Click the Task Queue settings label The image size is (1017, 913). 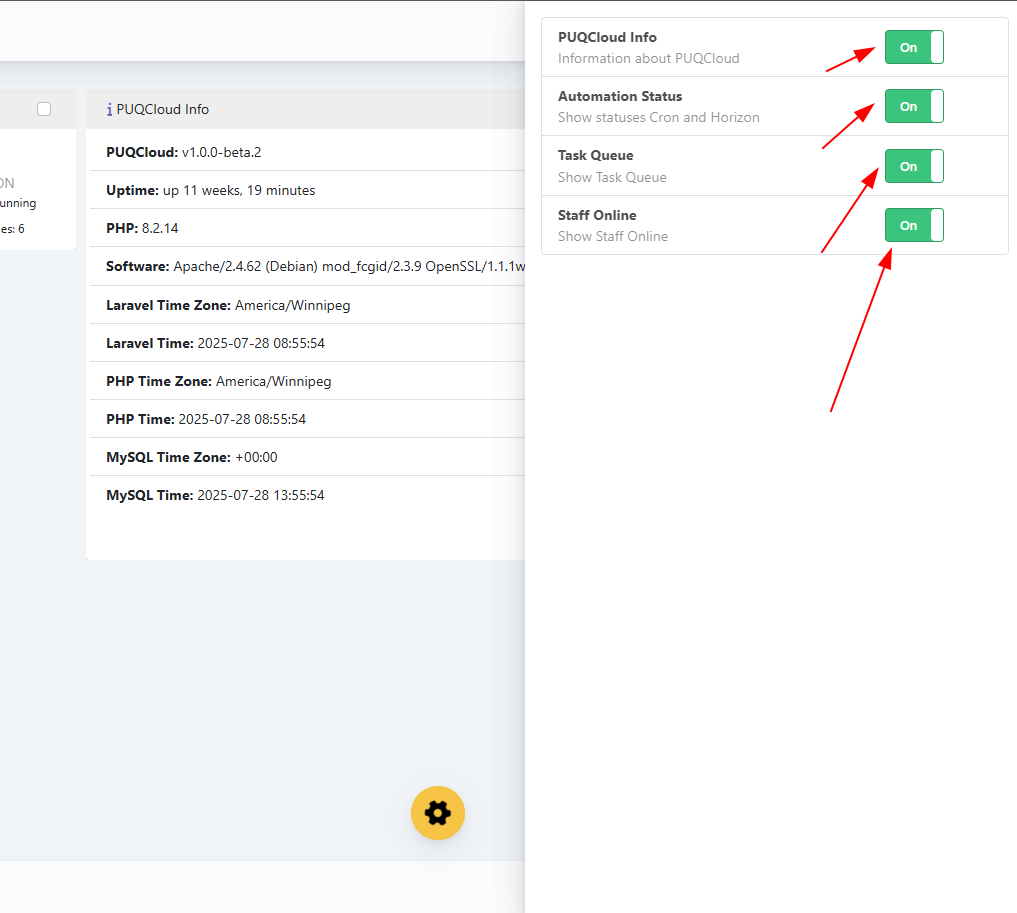click(595, 156)
